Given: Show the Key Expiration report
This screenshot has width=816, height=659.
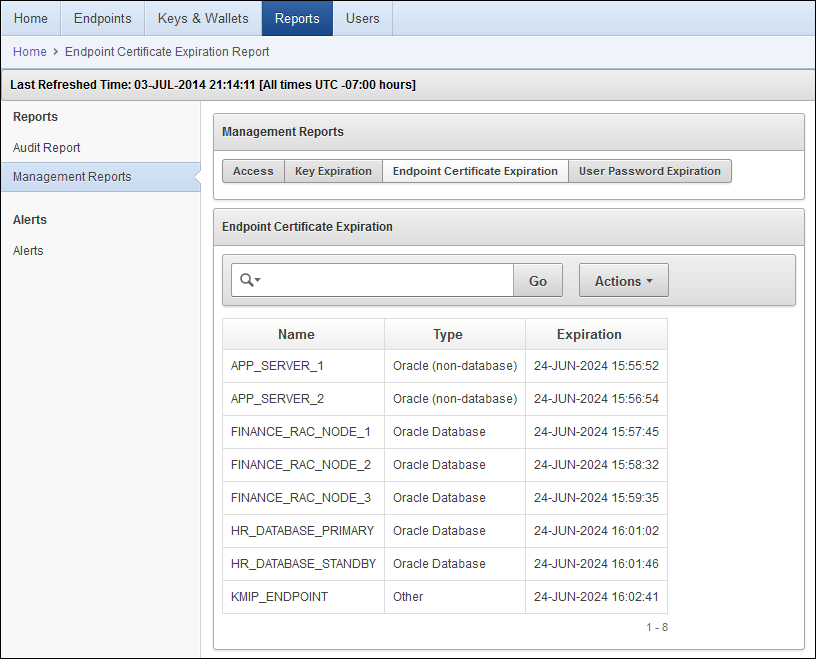Looking at the screenshot, I should [333, 171].
